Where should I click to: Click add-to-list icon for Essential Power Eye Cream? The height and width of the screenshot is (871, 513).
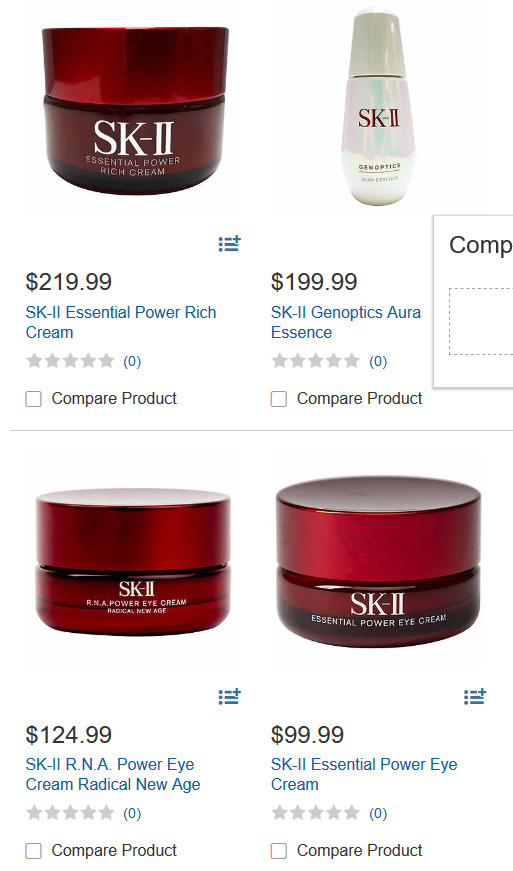click(x=475, y=696)
